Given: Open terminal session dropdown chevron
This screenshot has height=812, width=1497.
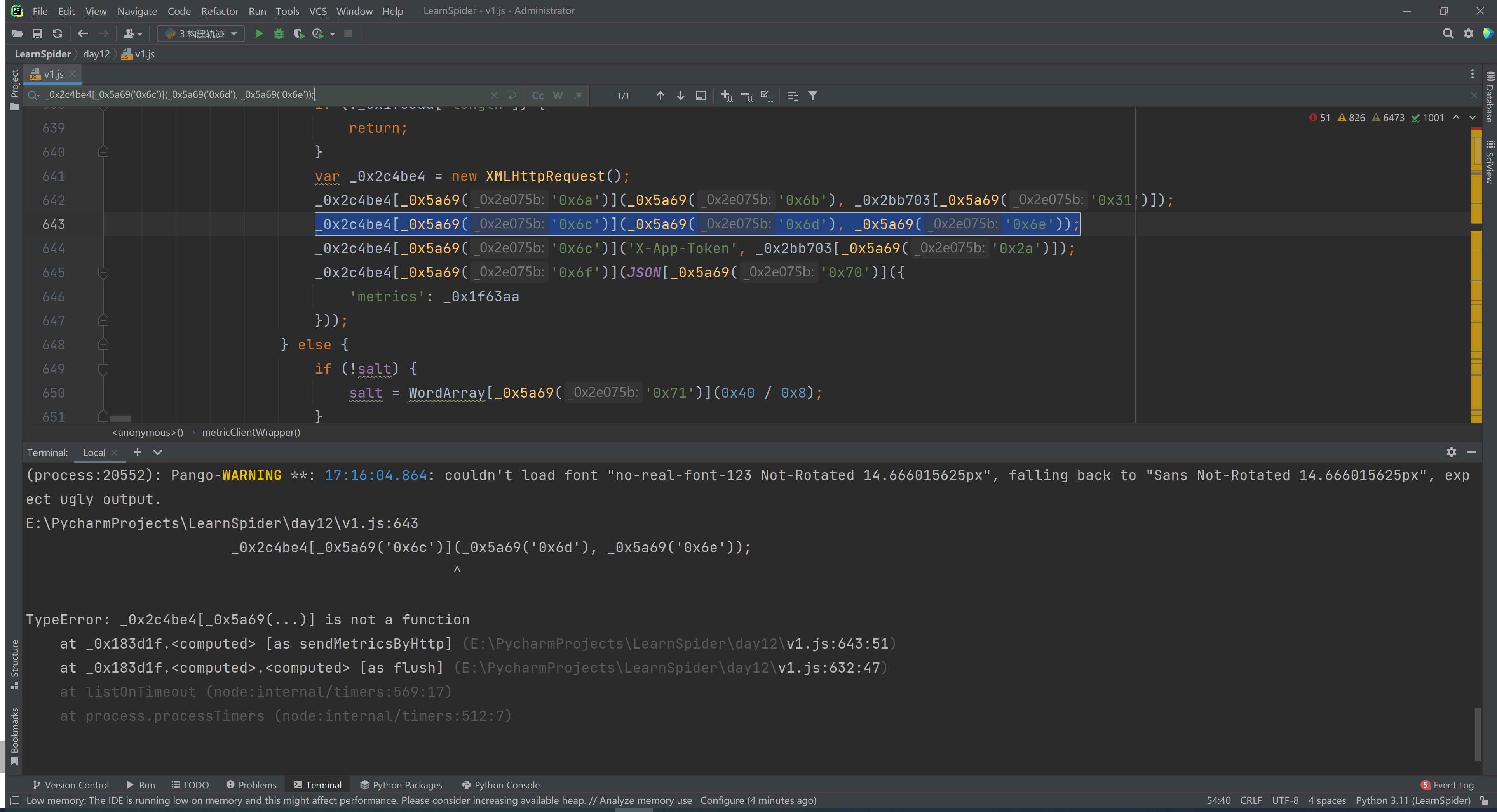Looking at the screenshot, I should point(157,452).
